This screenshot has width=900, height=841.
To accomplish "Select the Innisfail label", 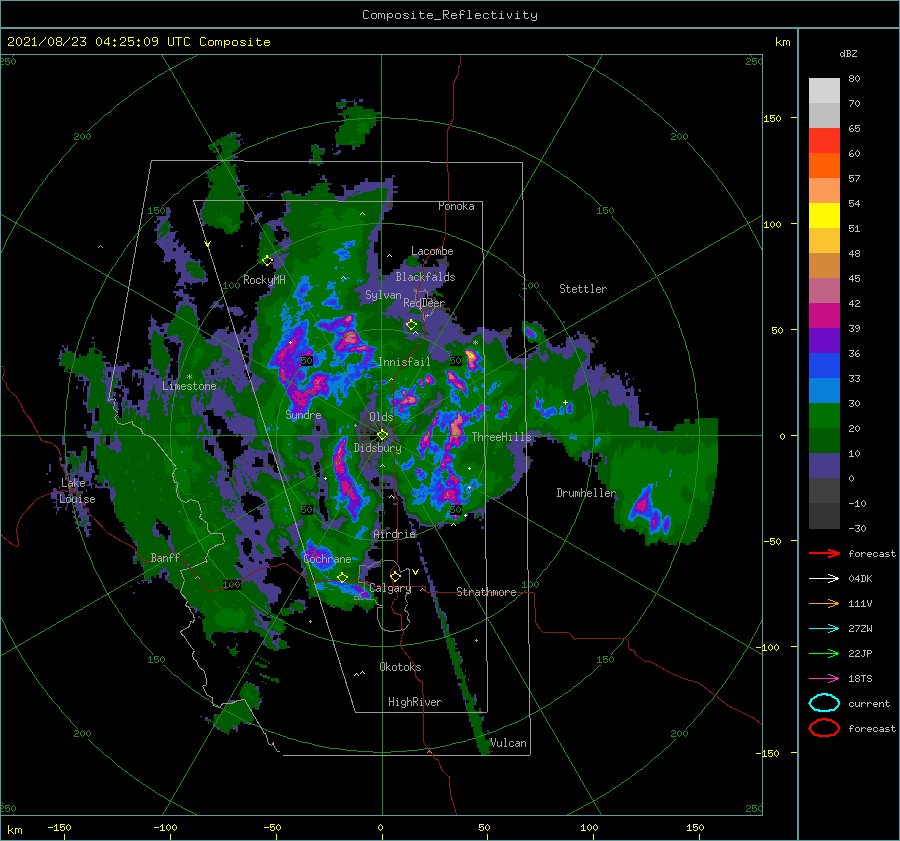I will (x=404, y=362).
